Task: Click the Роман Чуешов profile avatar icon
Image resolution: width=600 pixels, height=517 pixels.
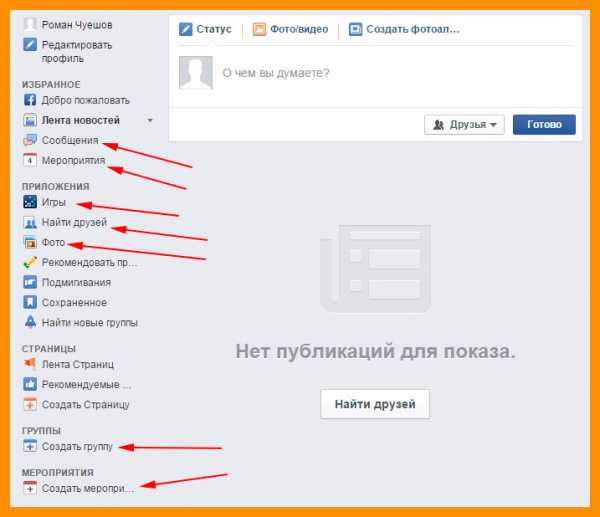Action: point(30,24)
